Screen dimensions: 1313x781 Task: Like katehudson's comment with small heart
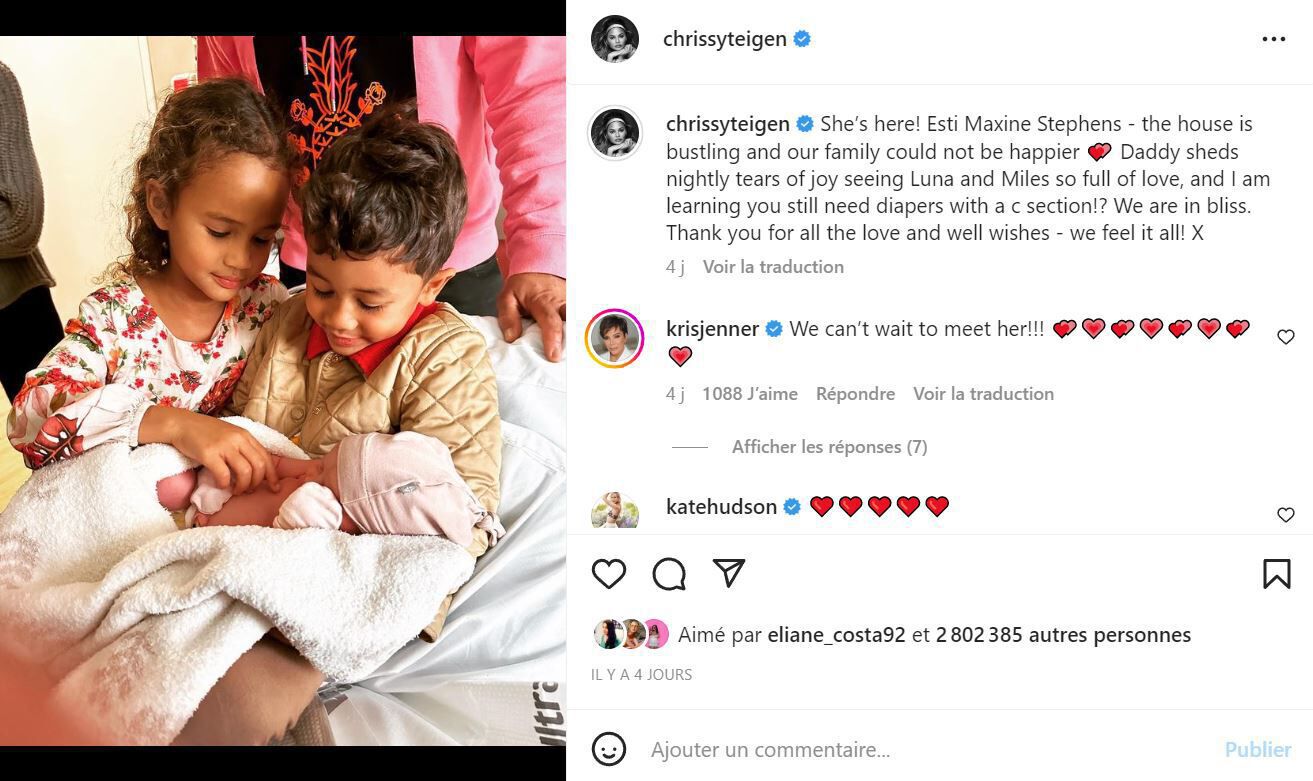(x=1286, y=515)
